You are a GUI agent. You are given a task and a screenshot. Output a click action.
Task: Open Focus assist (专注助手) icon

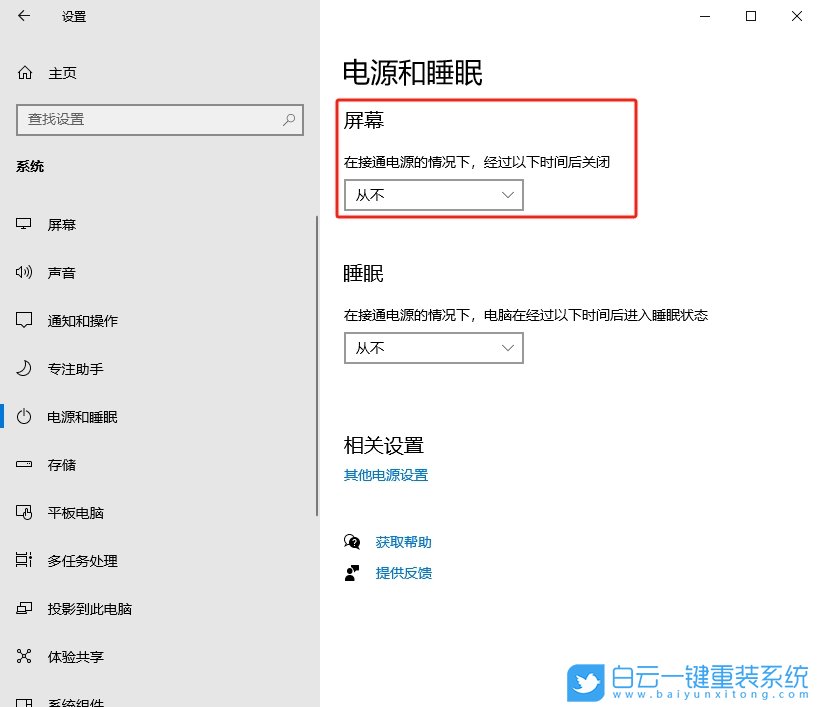tap(23, 368)
